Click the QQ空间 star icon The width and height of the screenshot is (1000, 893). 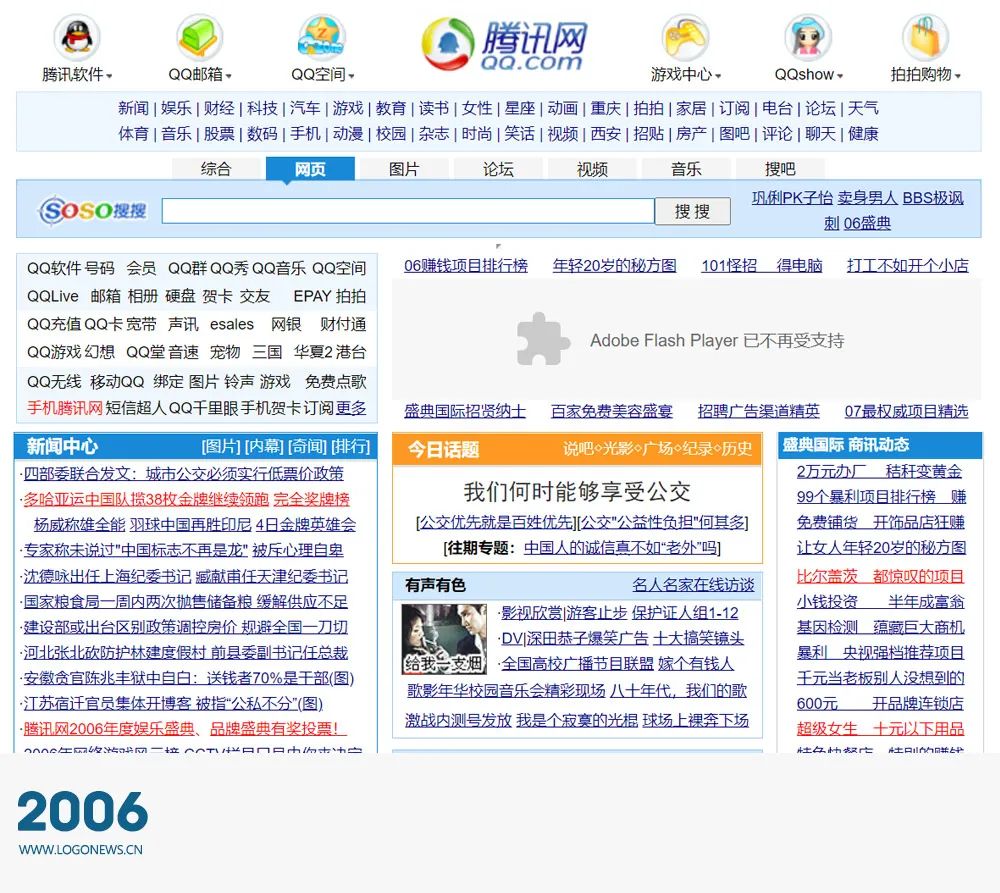322,37
